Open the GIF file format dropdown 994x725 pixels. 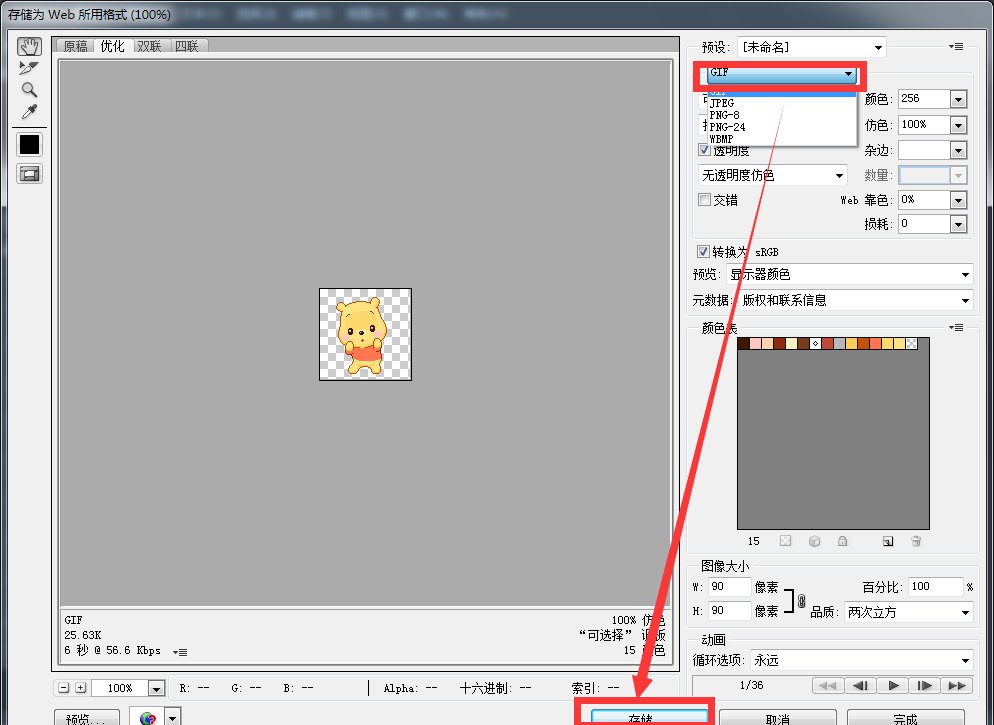point(782,74)
